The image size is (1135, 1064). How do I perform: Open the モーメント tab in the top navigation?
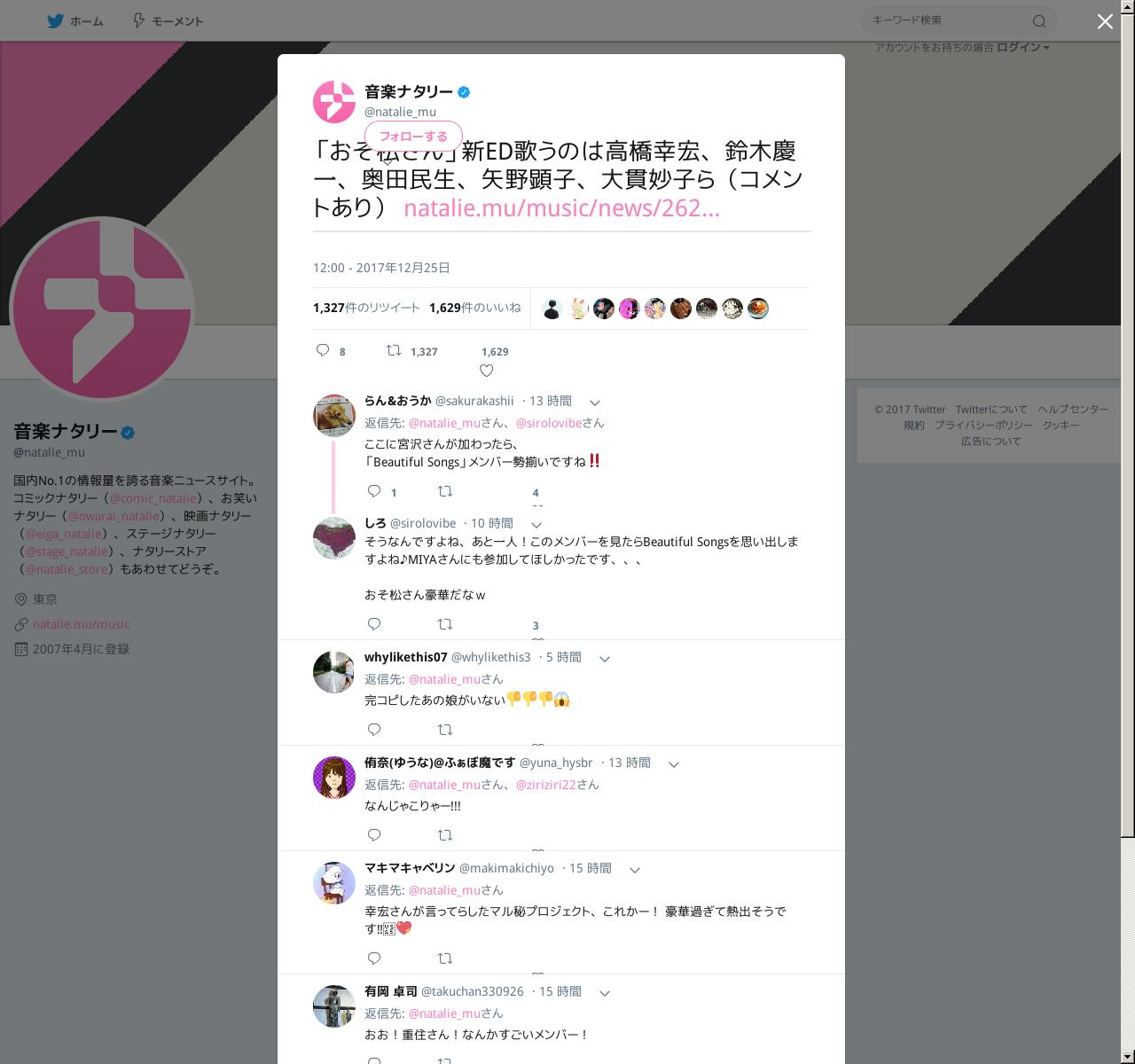point(168,21)
